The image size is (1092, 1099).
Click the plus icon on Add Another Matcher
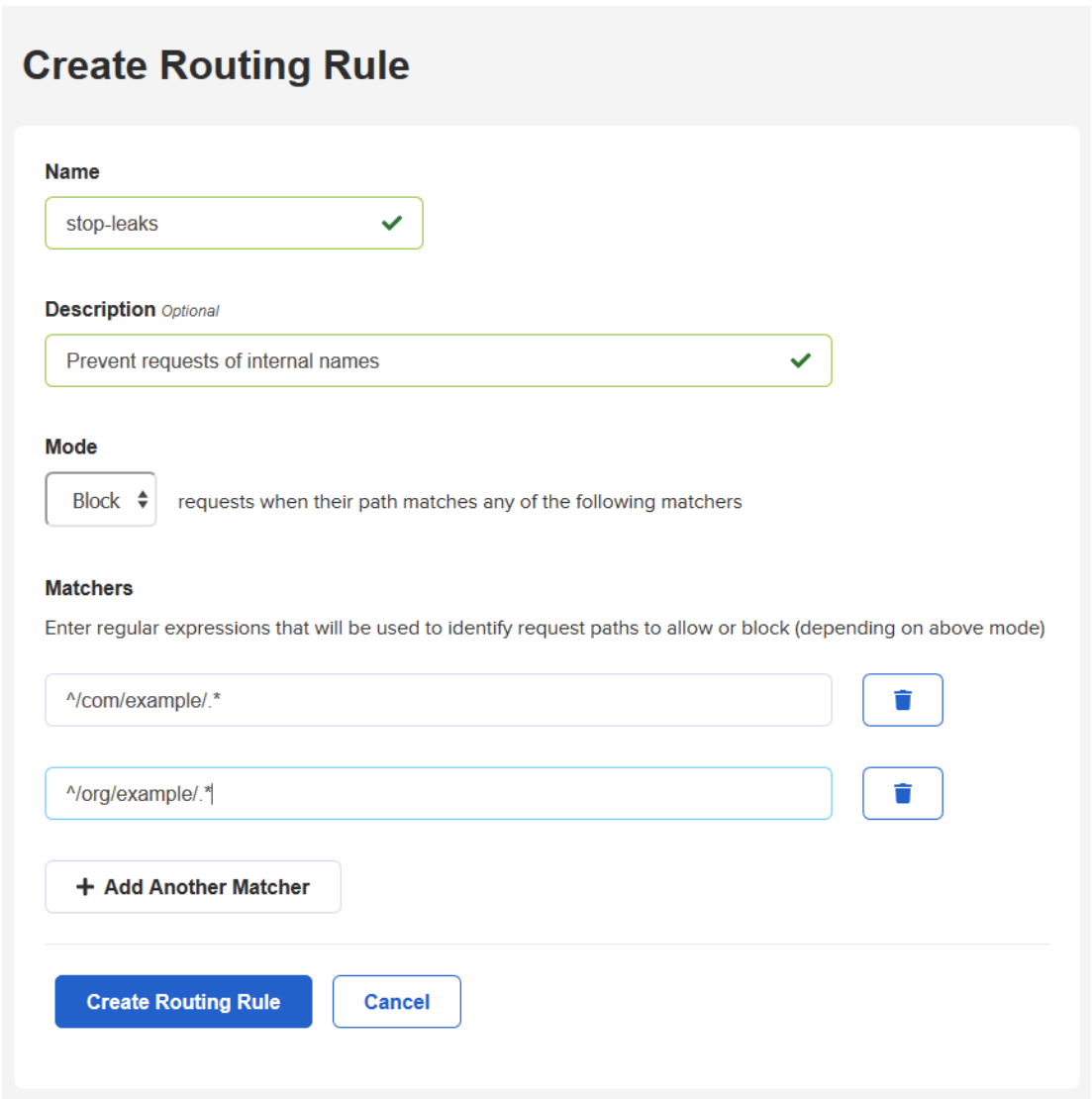click(x=84, y=886)
